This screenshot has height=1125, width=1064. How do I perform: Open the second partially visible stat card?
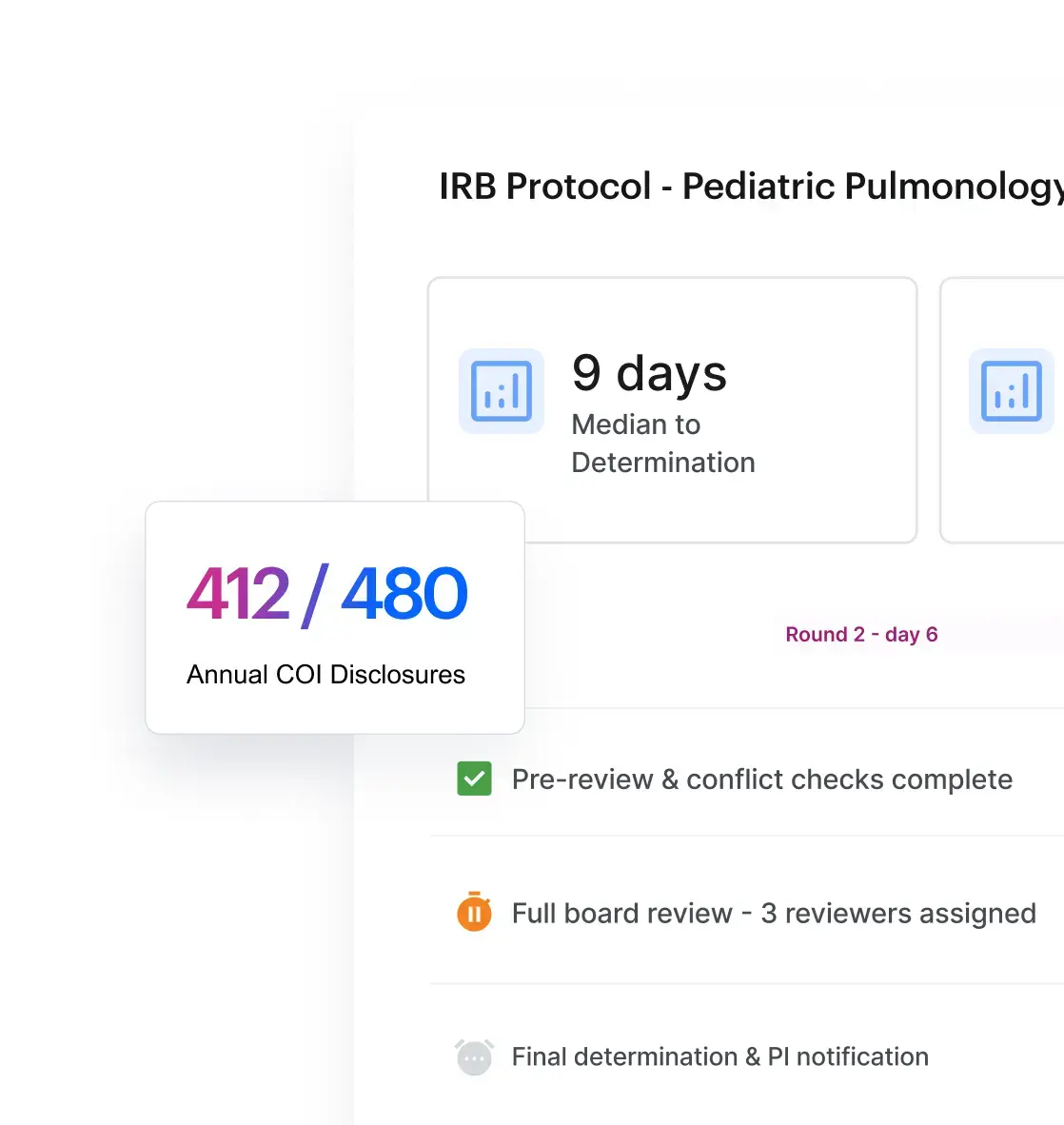pyautogui.click(x=1002, y=409)
